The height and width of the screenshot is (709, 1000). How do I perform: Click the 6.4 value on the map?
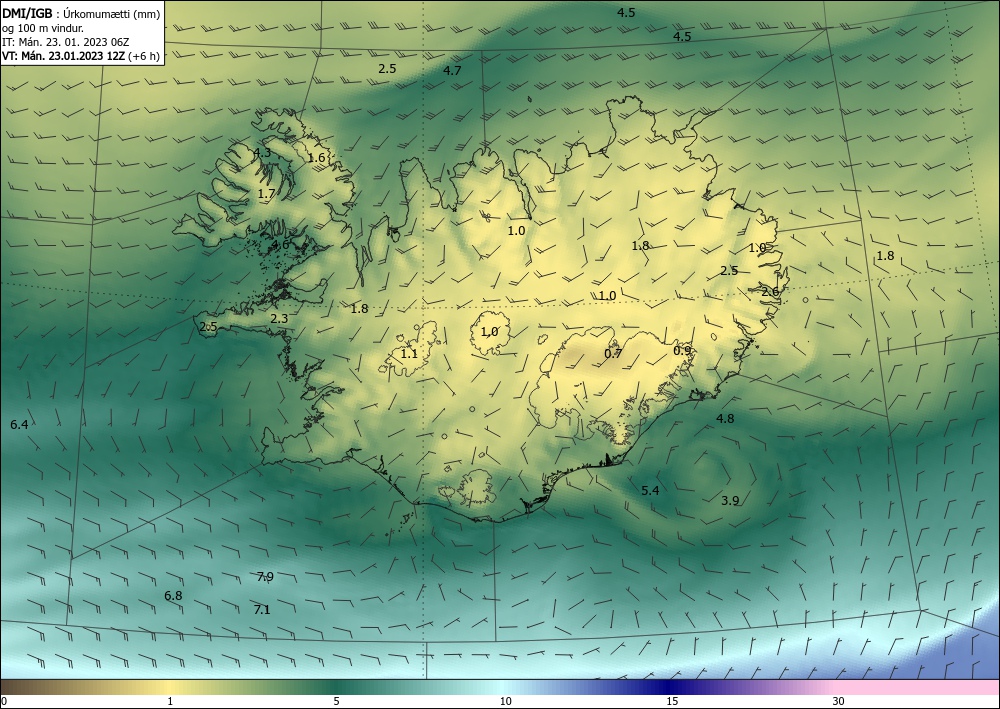pyautogui.click(x=19, y=424)
